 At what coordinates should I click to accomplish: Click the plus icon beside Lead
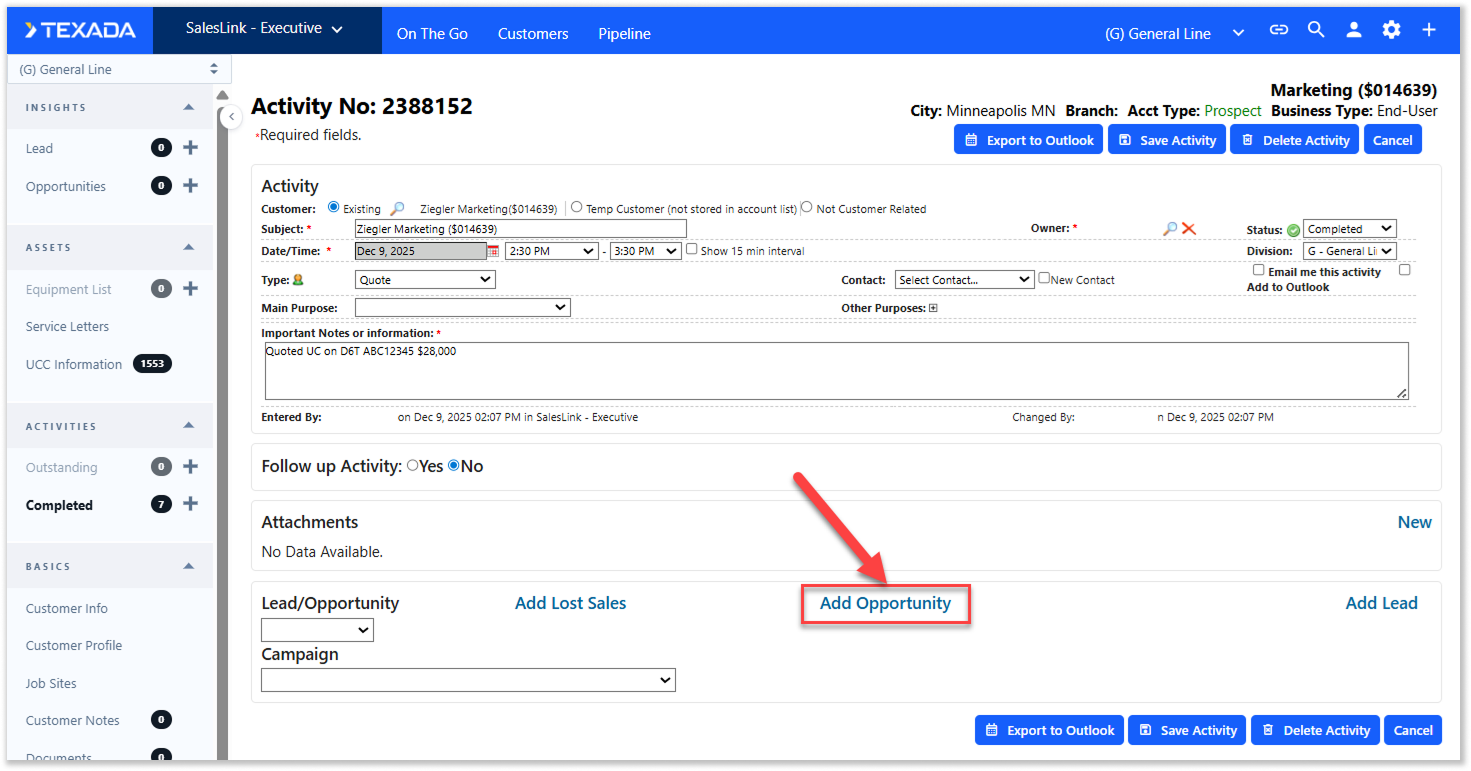click(x=191, y=148)
